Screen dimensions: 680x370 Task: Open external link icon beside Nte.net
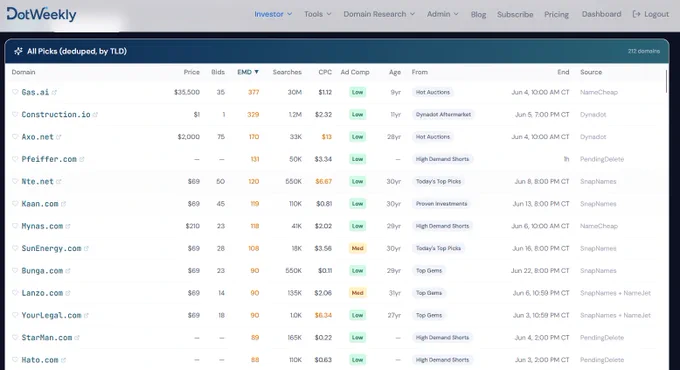[x=59, y=182]
